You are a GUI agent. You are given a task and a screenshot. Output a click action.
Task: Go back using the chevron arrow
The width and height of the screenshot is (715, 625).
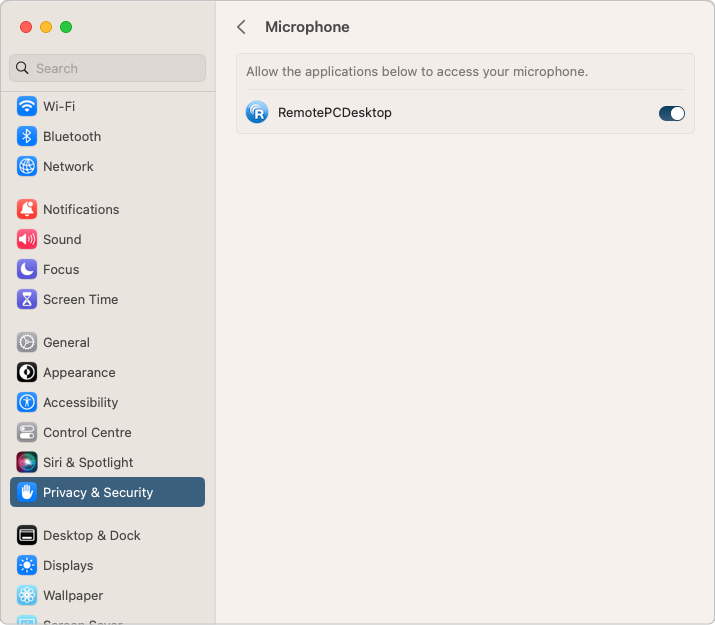coord(241,27)
